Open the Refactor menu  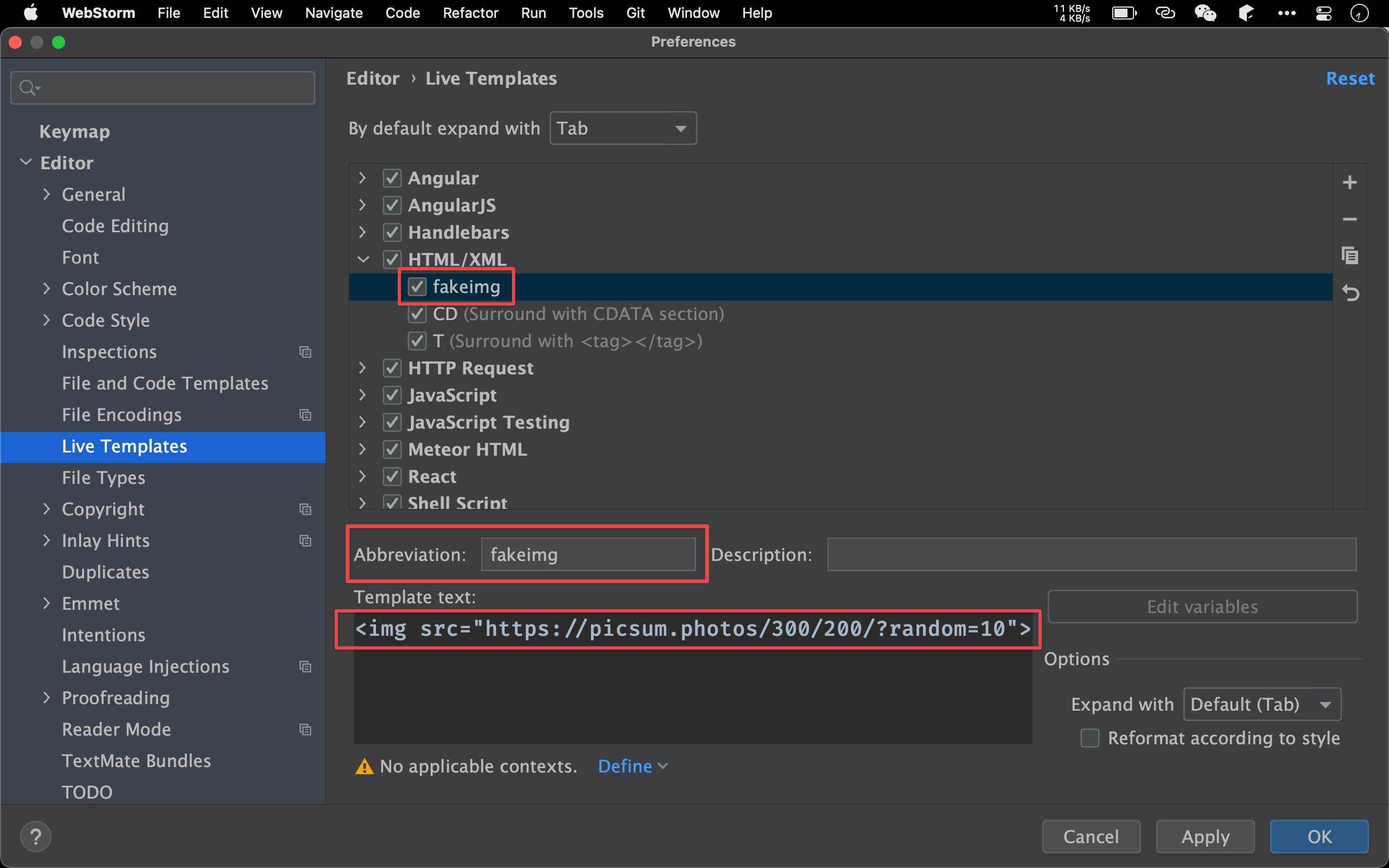click(470, 12)
